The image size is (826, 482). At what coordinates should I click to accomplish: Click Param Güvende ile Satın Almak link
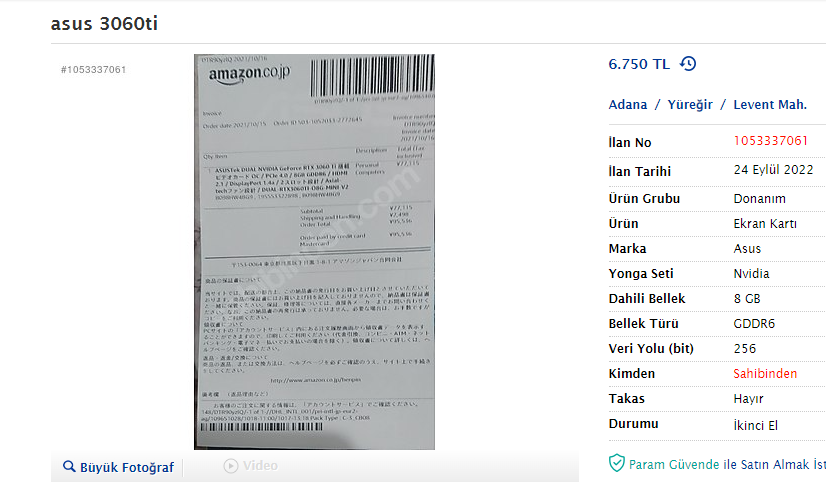click(727, 465)
